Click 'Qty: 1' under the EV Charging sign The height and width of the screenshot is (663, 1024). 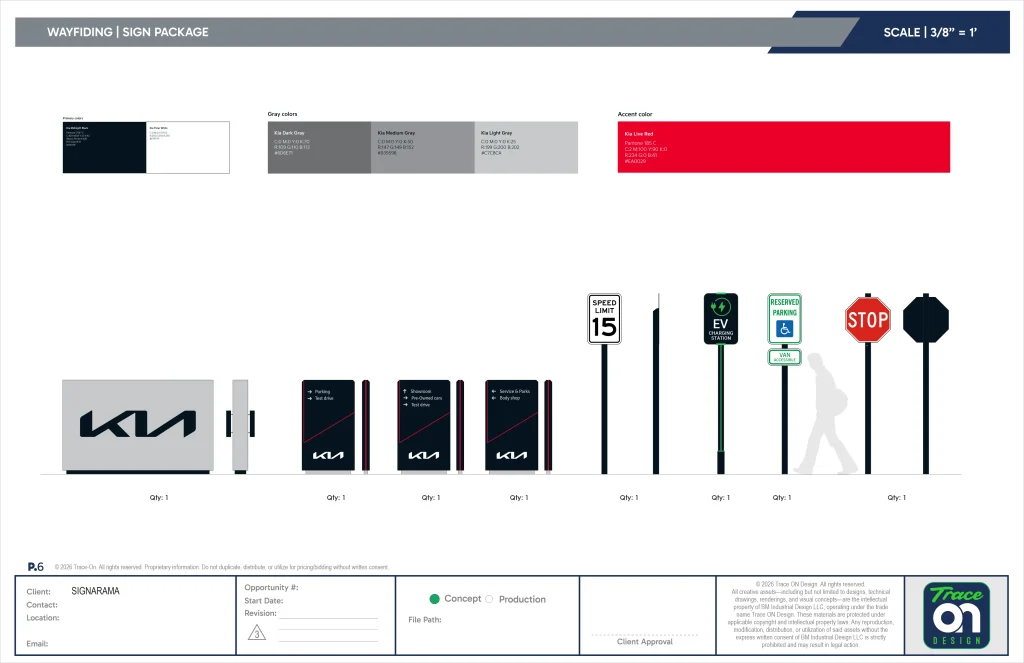tap(720, 497)
